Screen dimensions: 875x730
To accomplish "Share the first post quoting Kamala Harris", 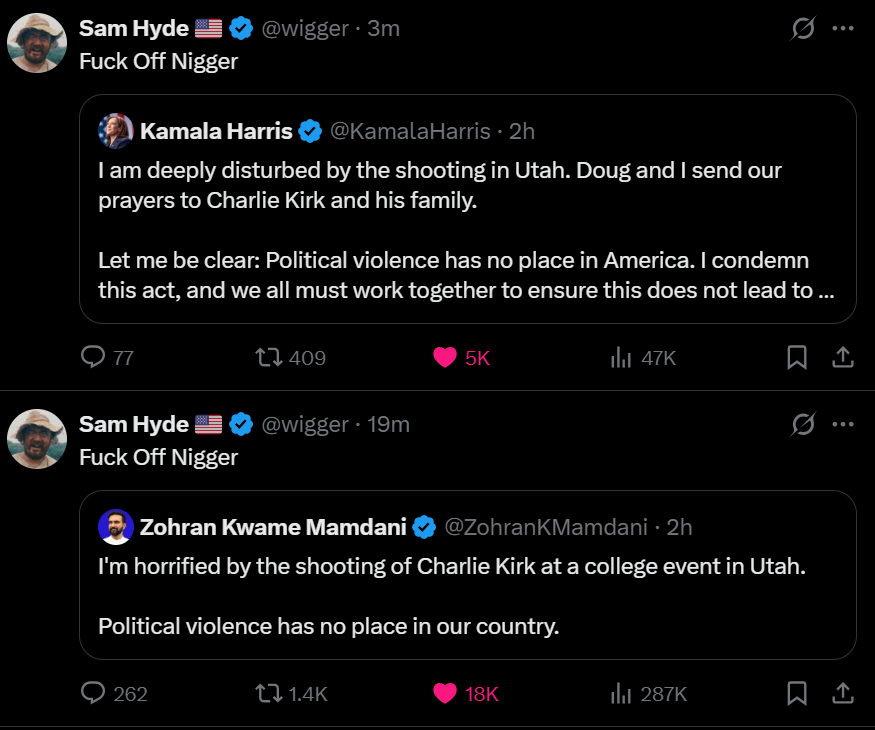I will tap(842, 357).
